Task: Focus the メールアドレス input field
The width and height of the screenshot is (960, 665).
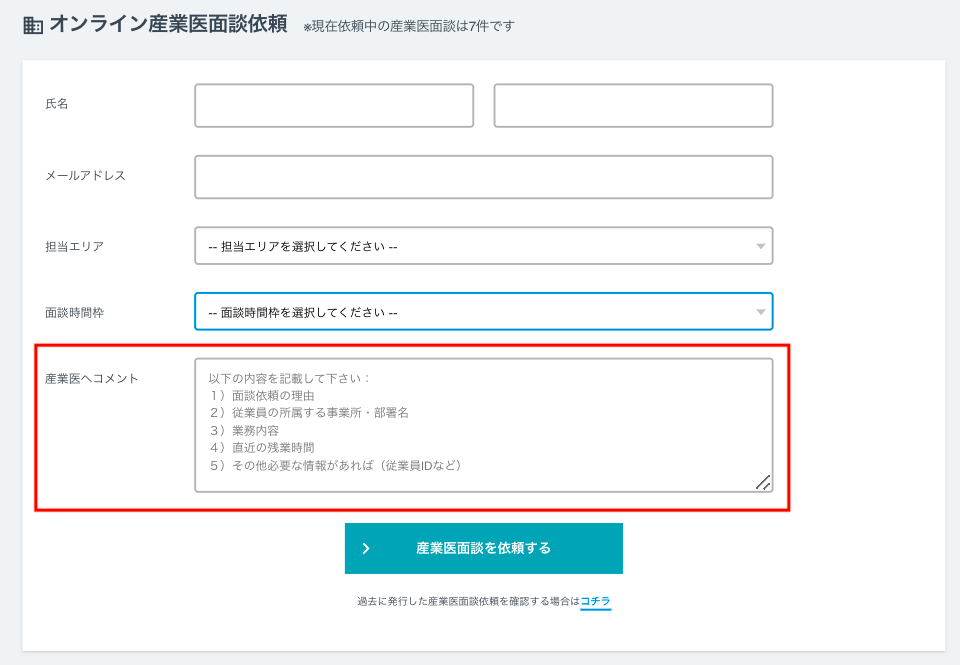Action: (484, 177)
